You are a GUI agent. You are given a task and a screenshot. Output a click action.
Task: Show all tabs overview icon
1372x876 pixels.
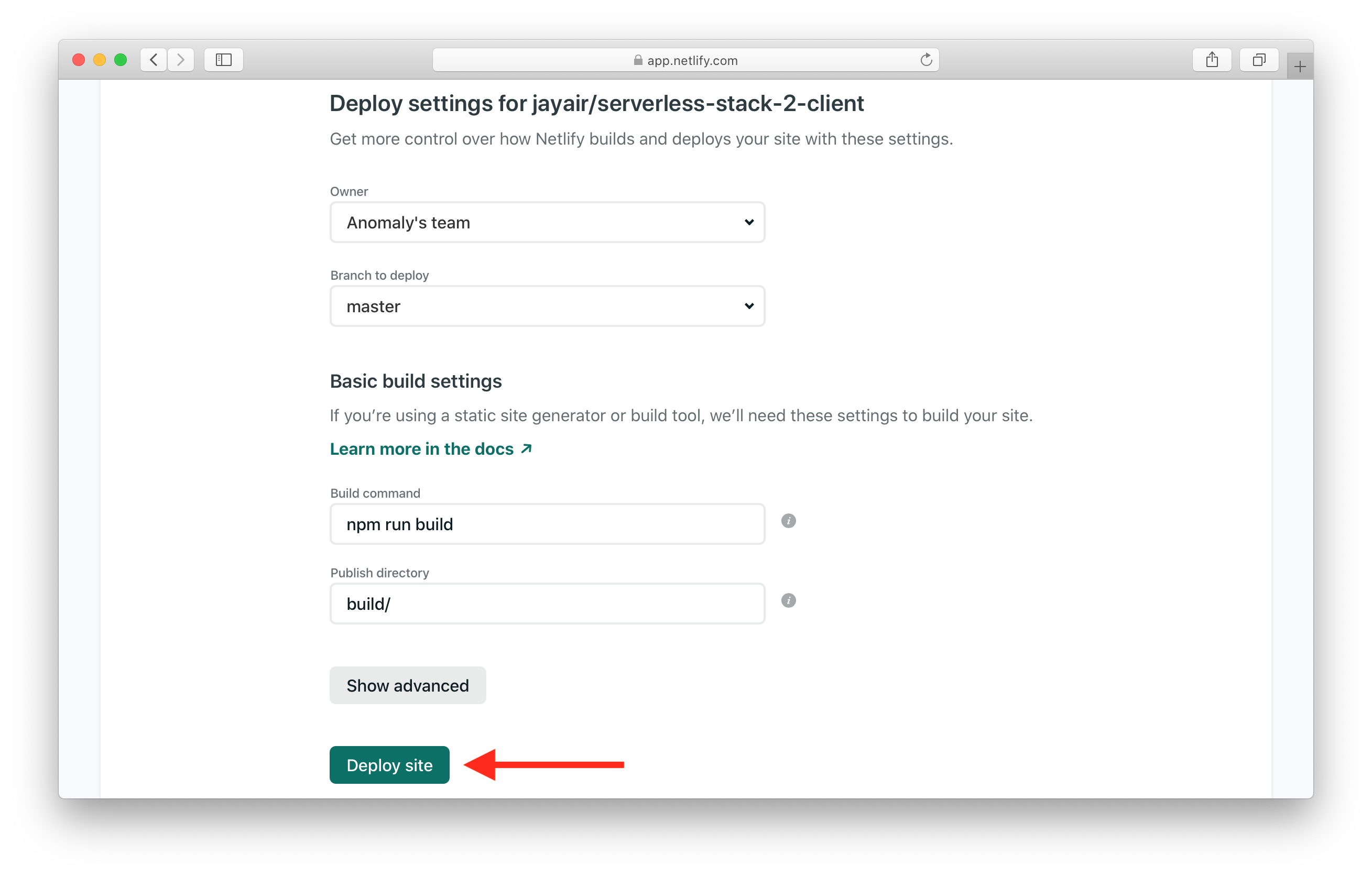pos(1259,60)
